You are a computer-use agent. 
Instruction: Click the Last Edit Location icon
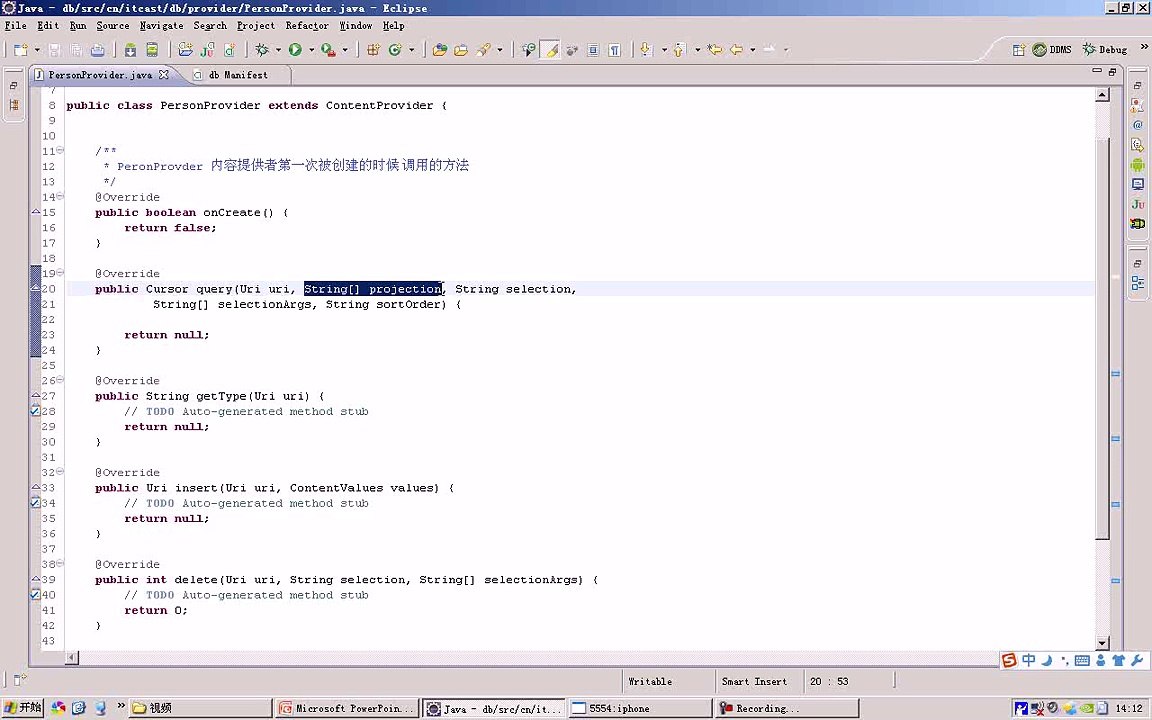pos(715,50)
